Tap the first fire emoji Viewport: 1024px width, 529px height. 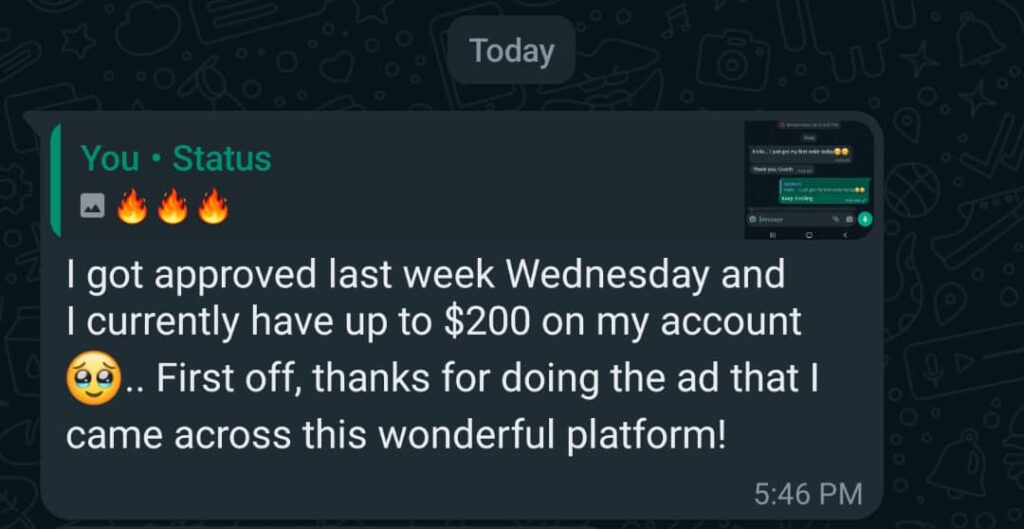coord(132,207)
